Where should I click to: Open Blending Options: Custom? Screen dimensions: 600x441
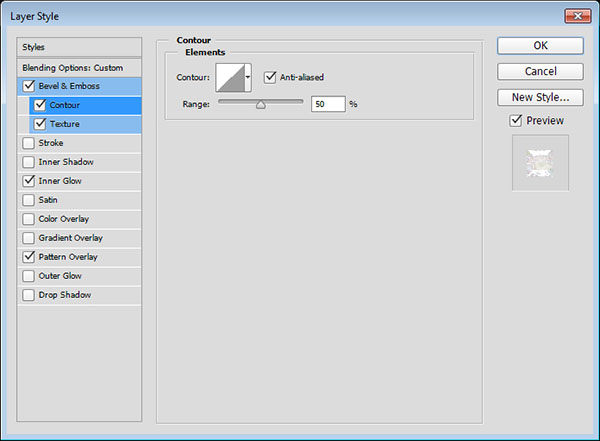tap(79, 68)
